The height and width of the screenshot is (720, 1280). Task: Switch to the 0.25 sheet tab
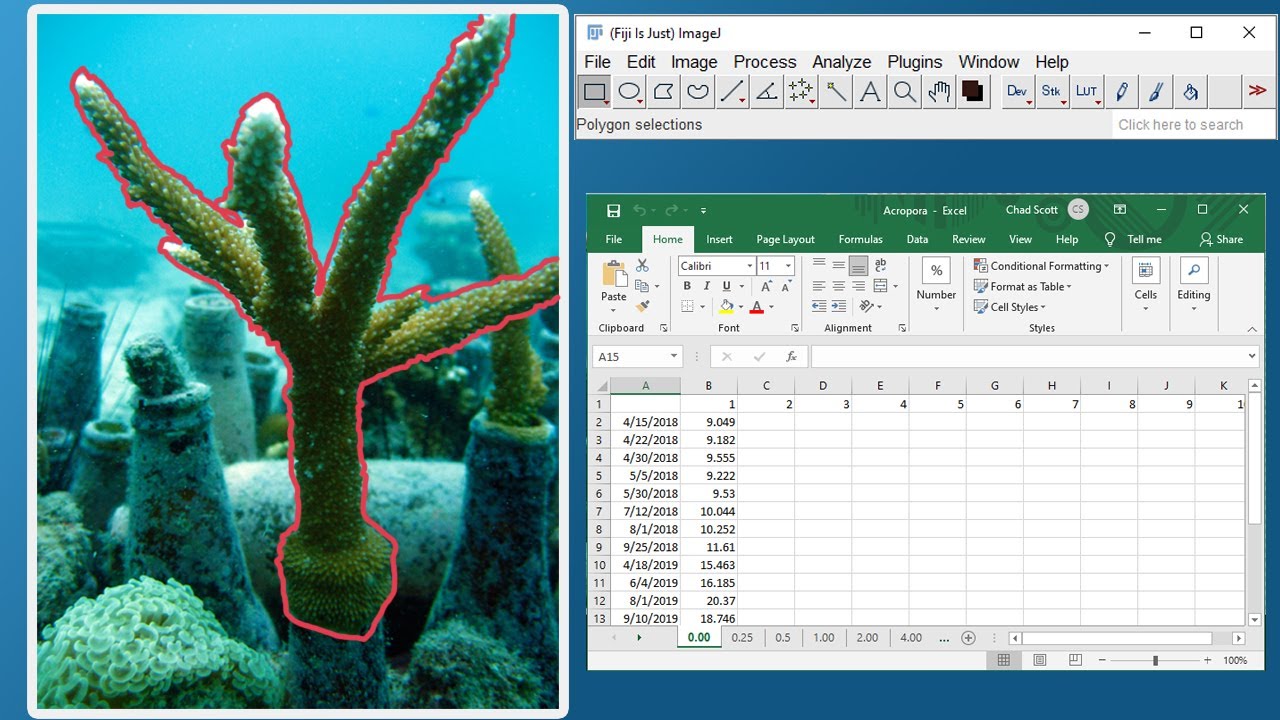point(742,638)
